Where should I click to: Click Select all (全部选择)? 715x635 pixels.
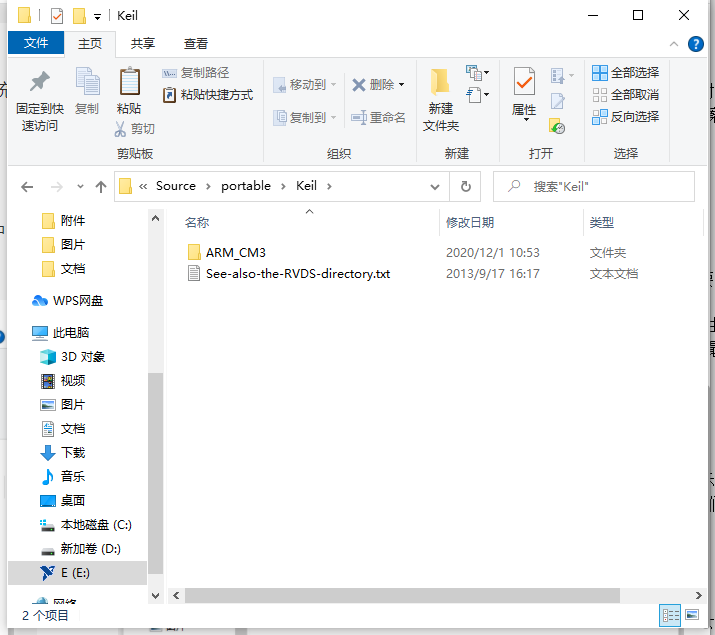(x=625, y=72)
